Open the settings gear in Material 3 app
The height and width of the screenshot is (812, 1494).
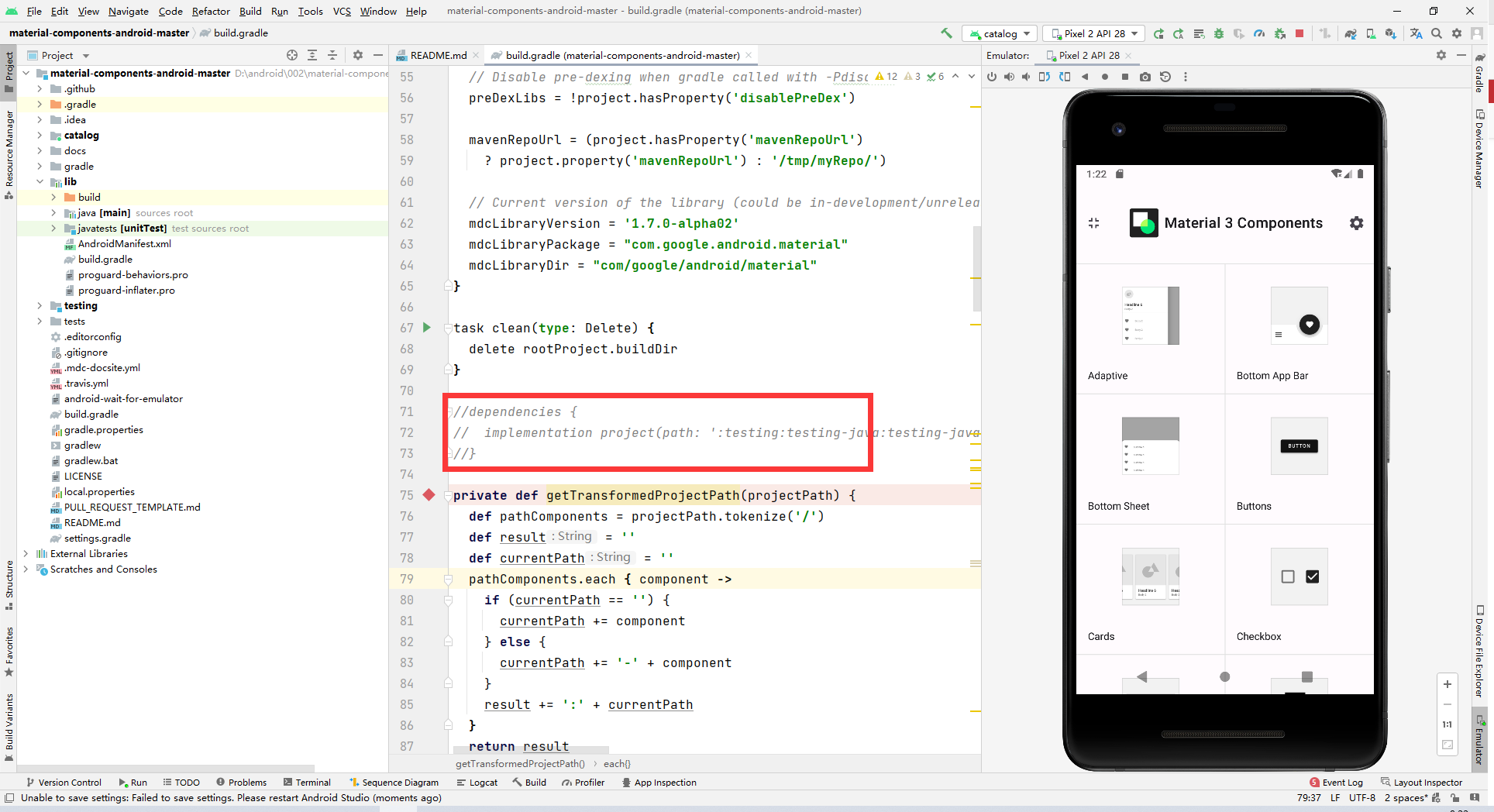click(1356, 223)
